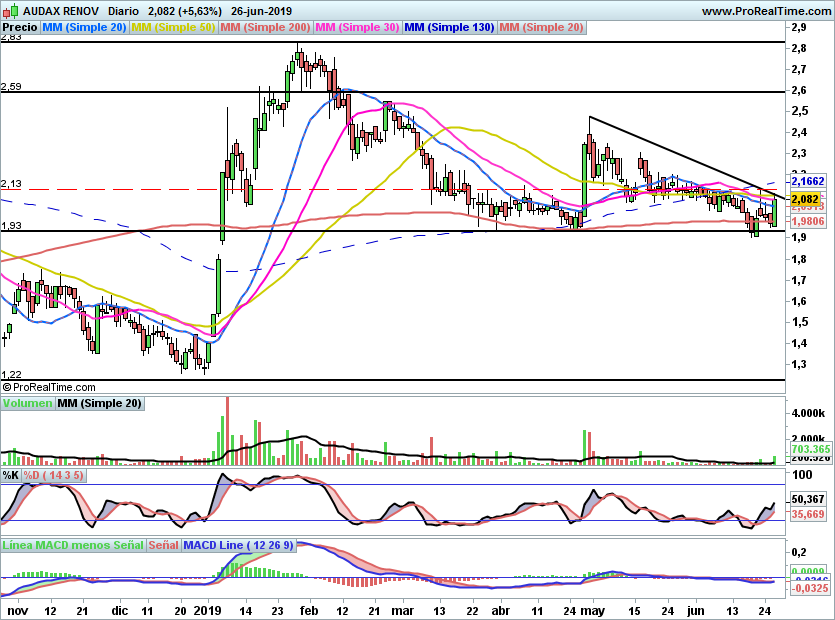The width and height of the screenshot is (835, 620).
Task: Click the jun month on the time axis
Action: (695, 611)
